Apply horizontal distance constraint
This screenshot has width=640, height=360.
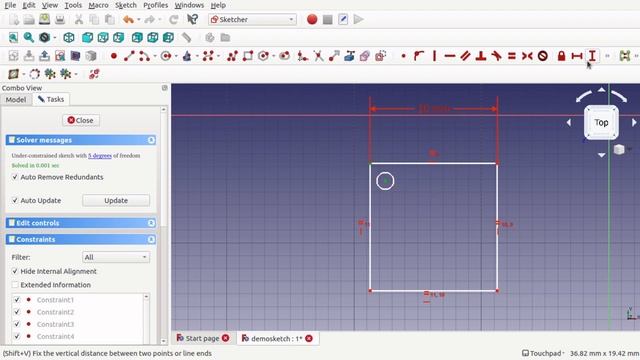tap(577, 56)
